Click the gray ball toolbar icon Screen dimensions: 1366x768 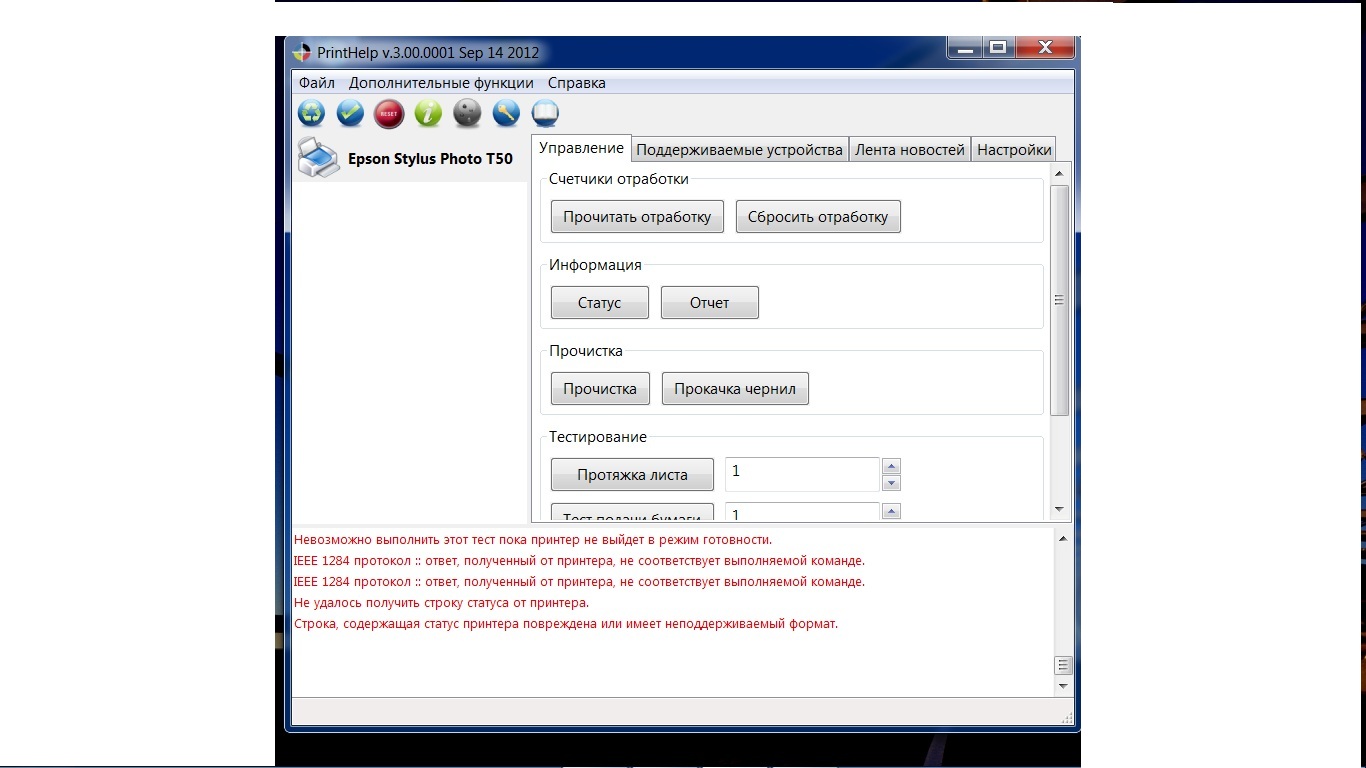click(x=467, y=113)
